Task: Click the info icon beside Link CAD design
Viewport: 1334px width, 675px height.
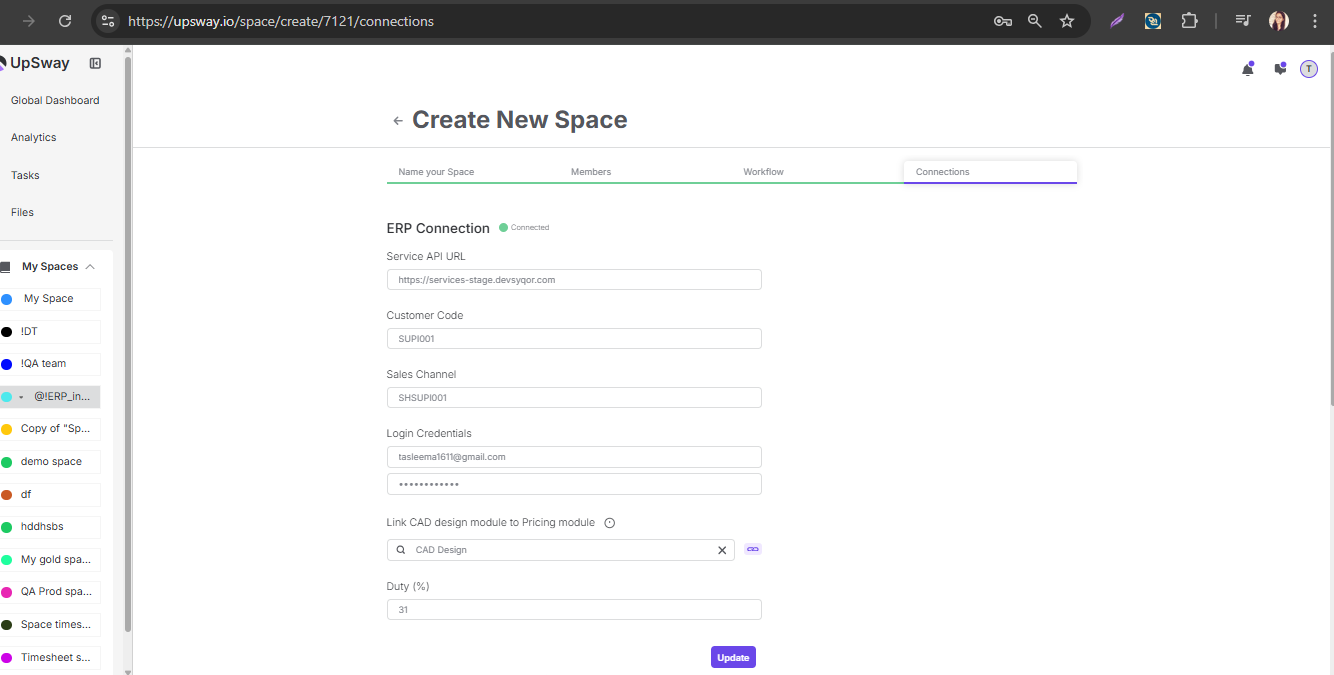Action: (610, 523)
